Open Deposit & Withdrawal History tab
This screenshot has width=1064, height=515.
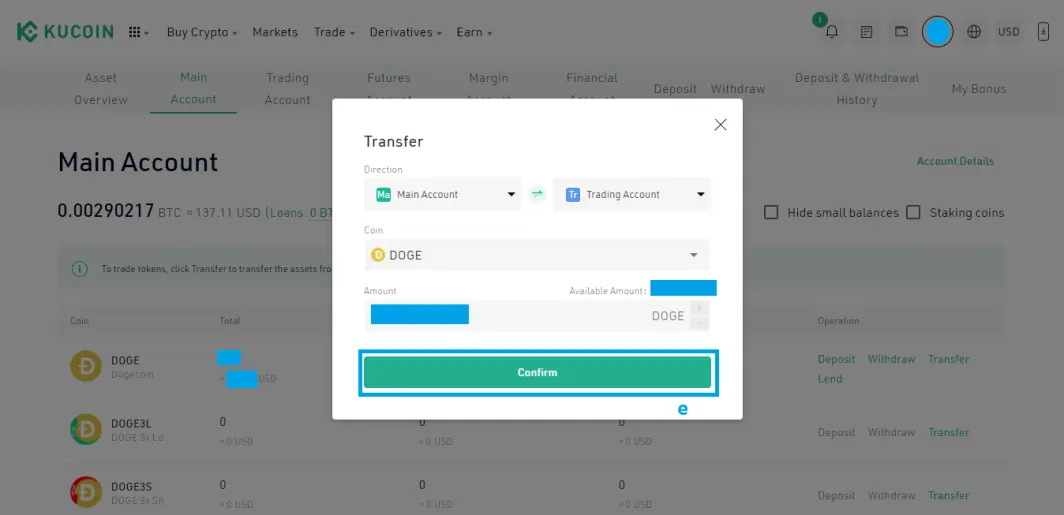pyautogui.click(x=857, y=89)
